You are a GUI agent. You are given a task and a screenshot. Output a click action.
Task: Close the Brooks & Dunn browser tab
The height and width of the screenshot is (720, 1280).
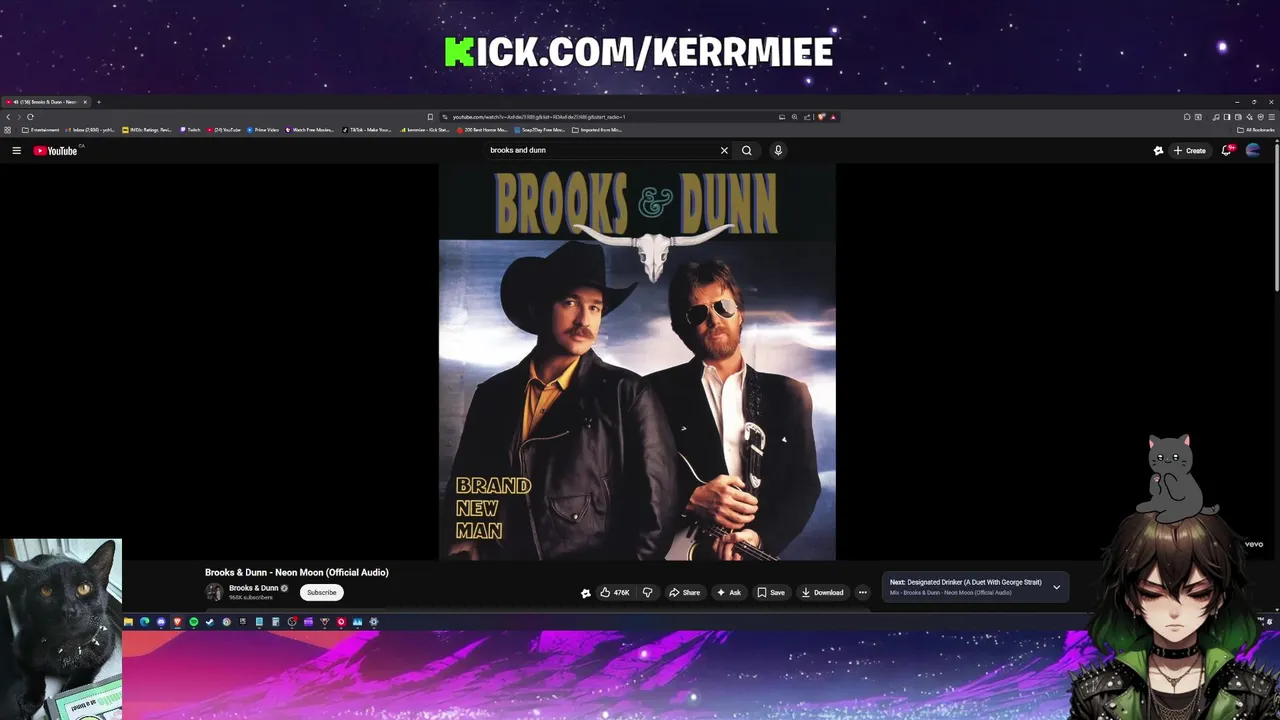(x=85, y=102)
